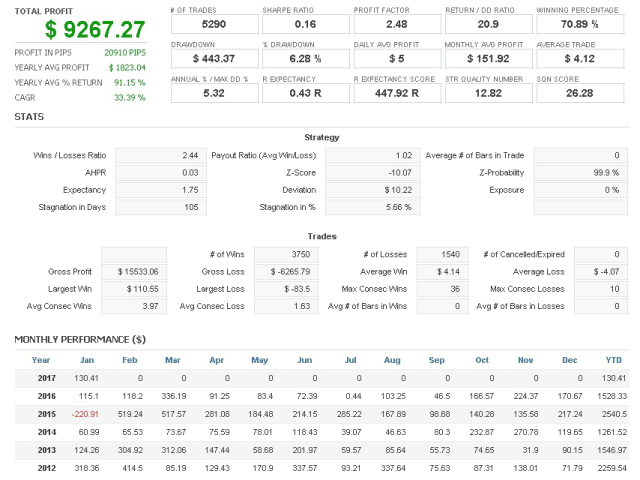Click 2014 October value 232.87
The image size is (640, 480).
click(x=482, y=432)
